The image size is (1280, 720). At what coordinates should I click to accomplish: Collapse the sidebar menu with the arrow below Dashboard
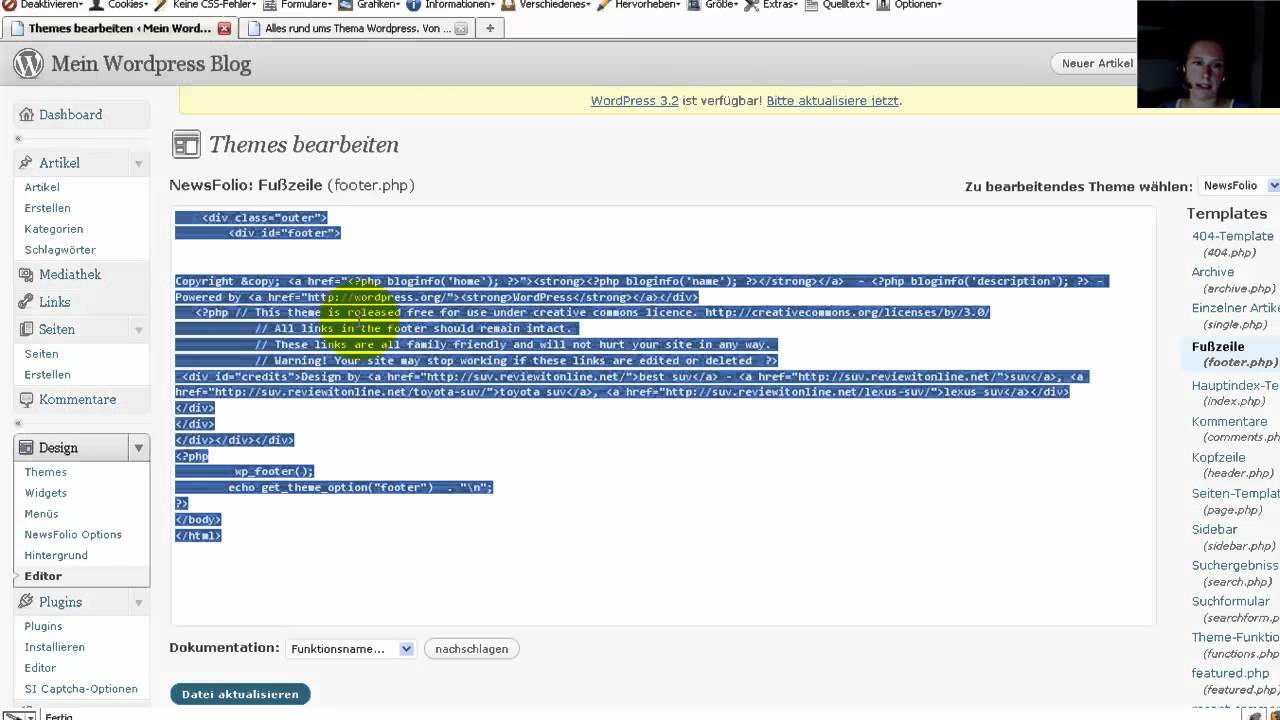click(x=18, y=138)
